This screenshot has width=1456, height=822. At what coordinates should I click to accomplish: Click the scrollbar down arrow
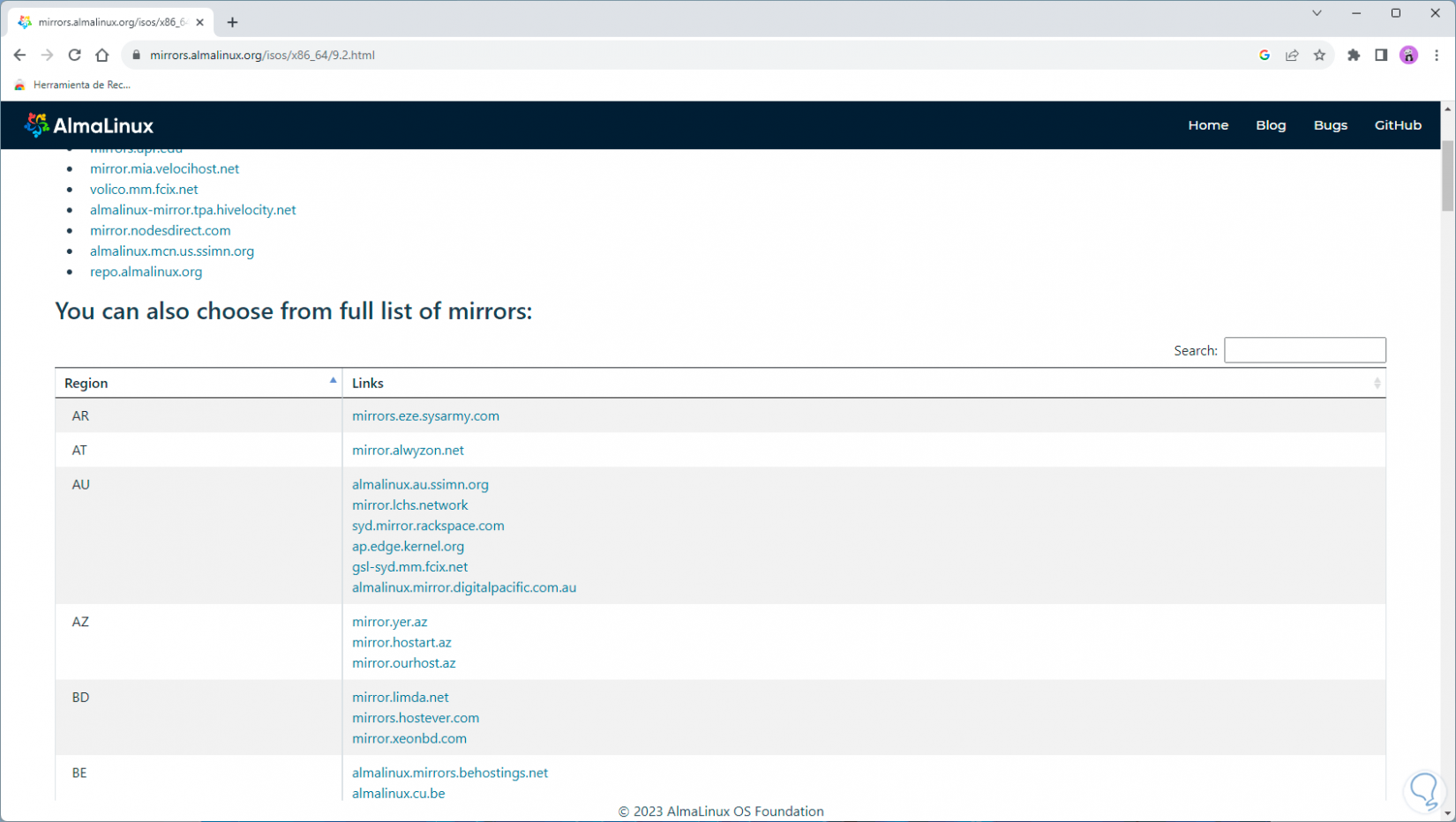point(1447,813)
